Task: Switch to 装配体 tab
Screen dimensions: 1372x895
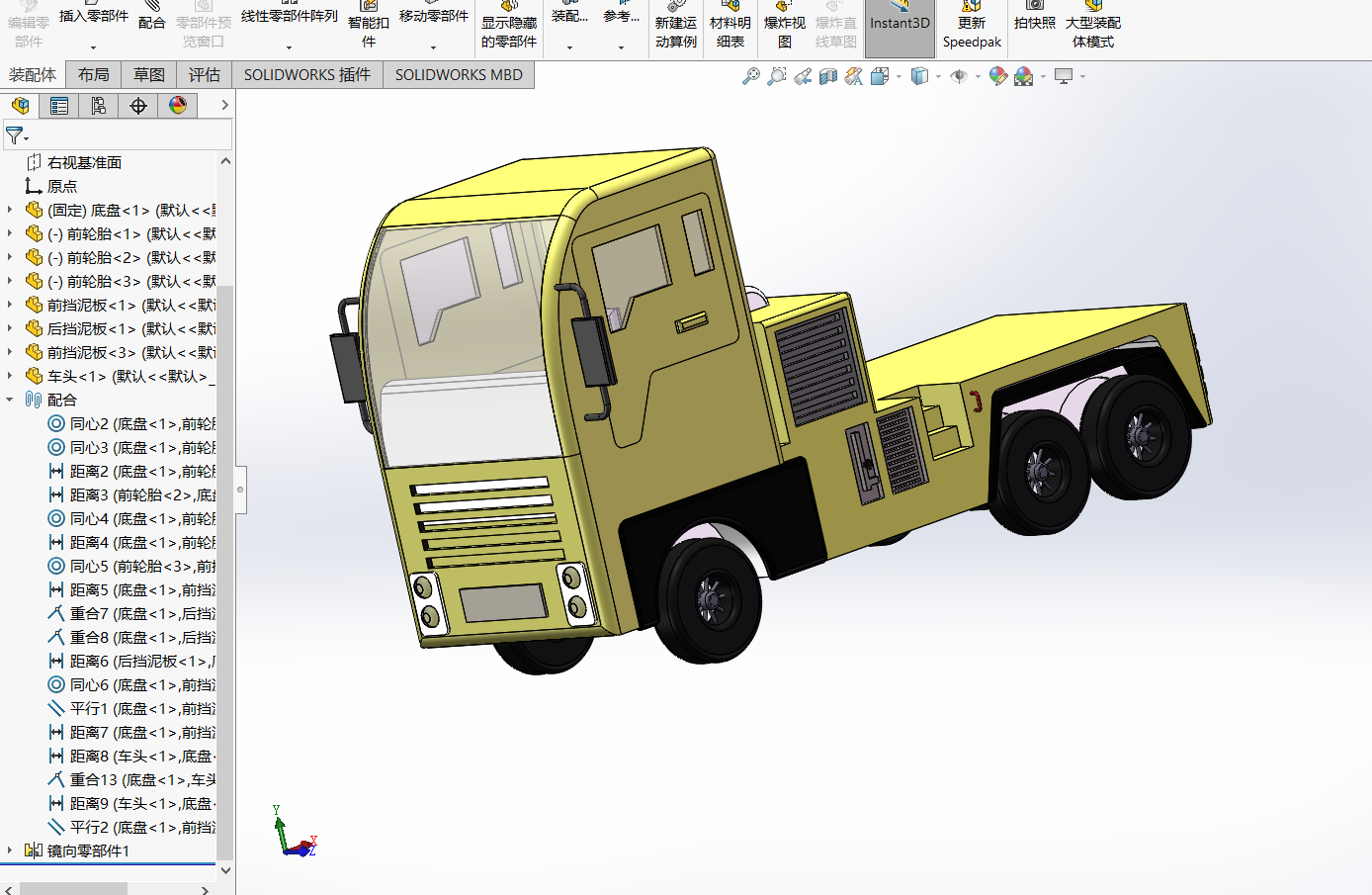Action: pos(33,75)
